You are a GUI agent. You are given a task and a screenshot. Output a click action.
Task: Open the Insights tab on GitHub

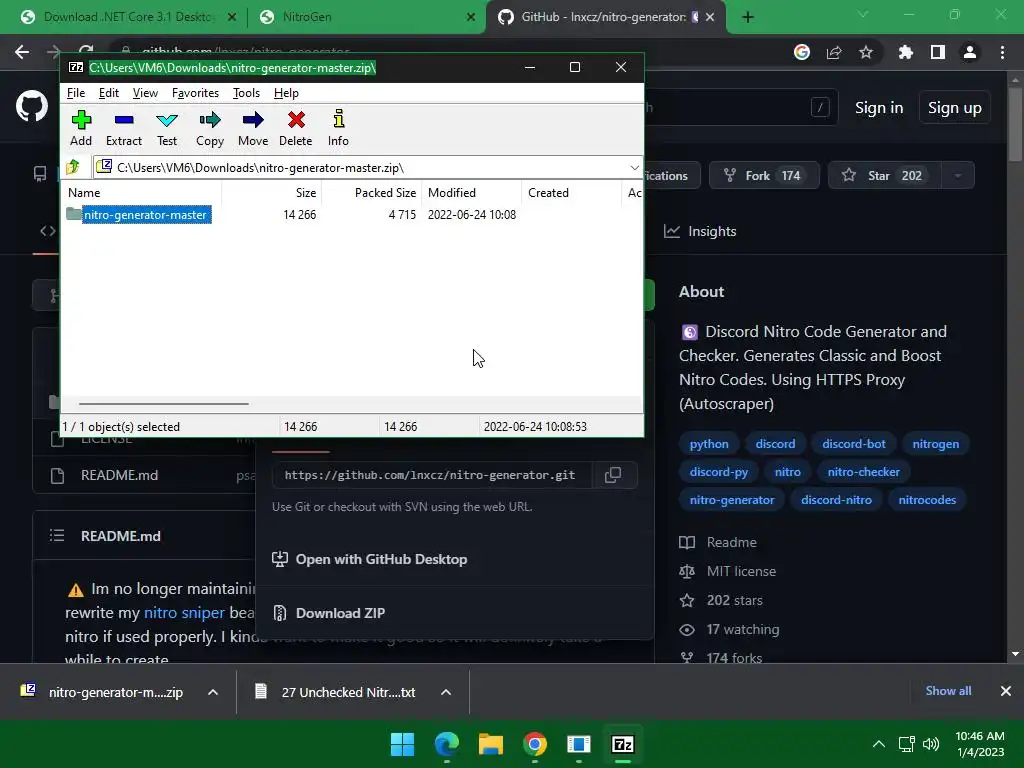coord(700,231)
